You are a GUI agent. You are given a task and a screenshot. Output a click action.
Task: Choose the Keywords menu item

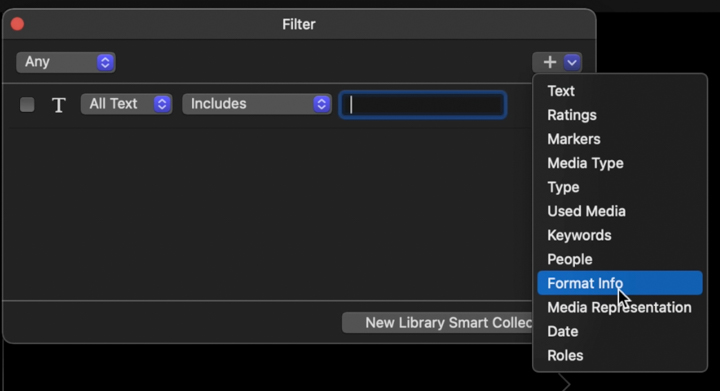pos(579,235)
